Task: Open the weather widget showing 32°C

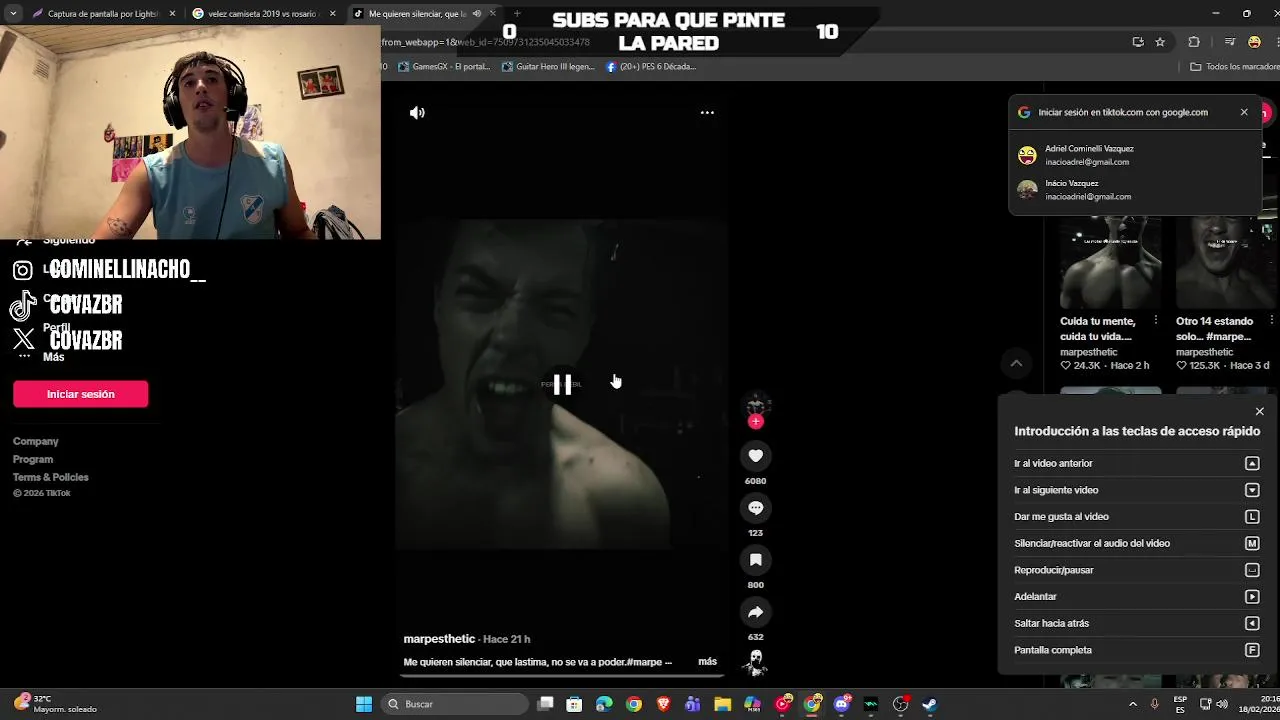Action: tap(56, 704)
